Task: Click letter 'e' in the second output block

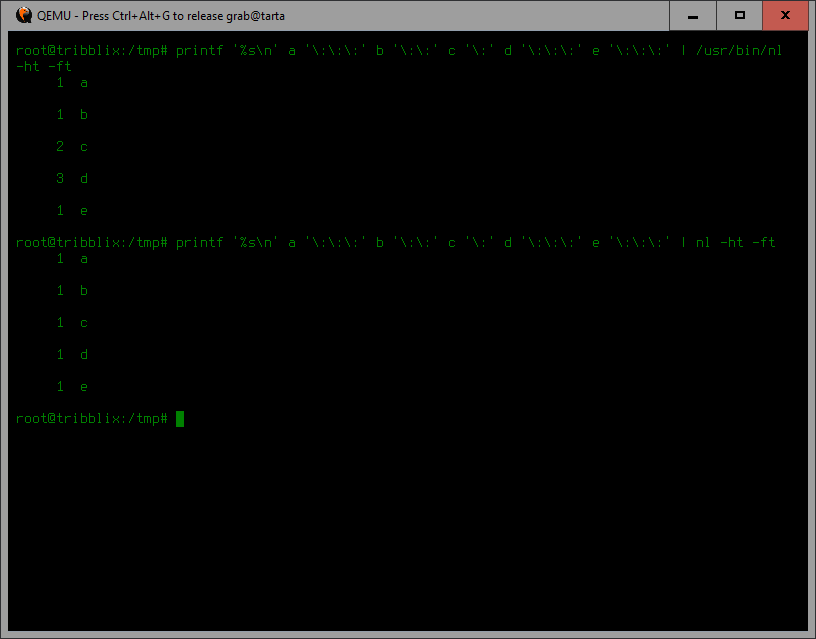Action: click(84, 387)
